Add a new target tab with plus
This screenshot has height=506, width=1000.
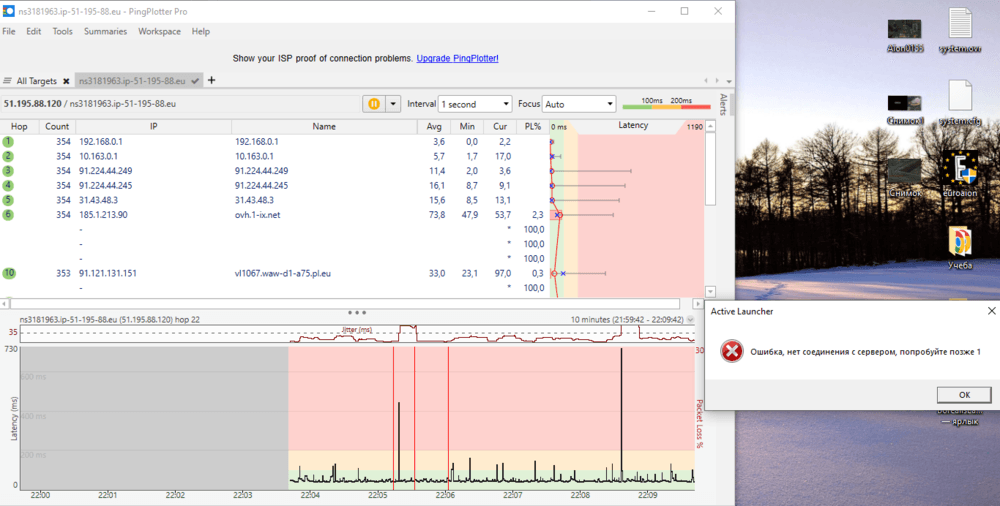point(212,80)
